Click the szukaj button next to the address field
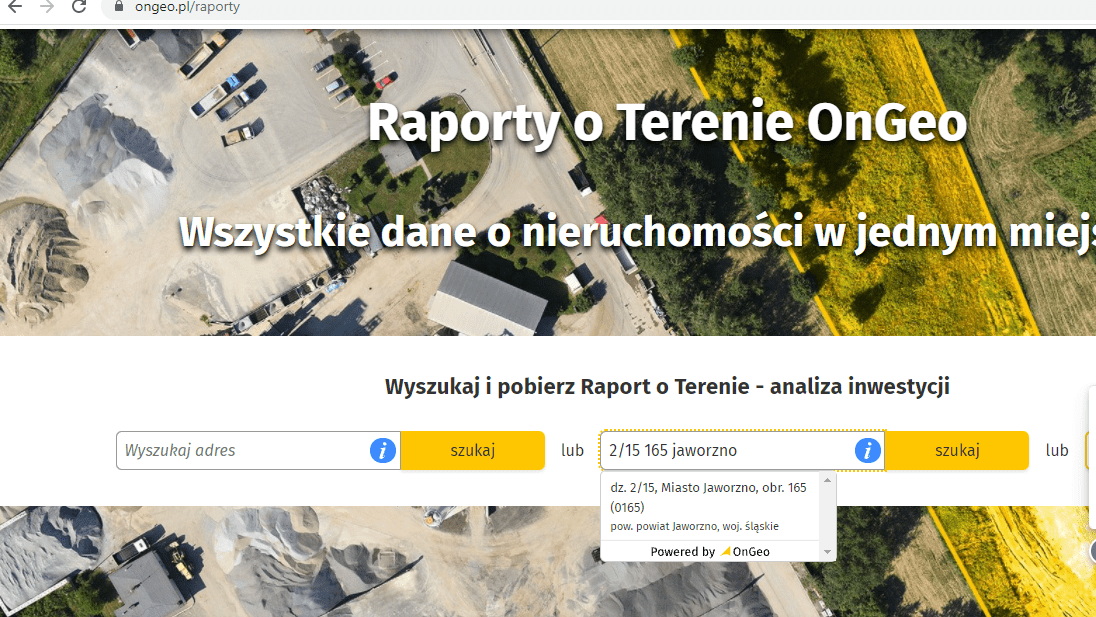Viewport: 1096px width, 617px height. [471, 450]
